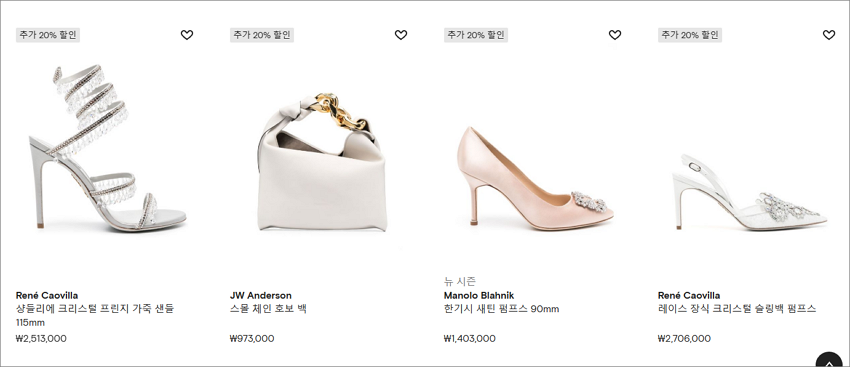View the lace crystal slingback pump image
Image resolution: width=850 pixels, height=367 pixels.
(x=749, y=192)
